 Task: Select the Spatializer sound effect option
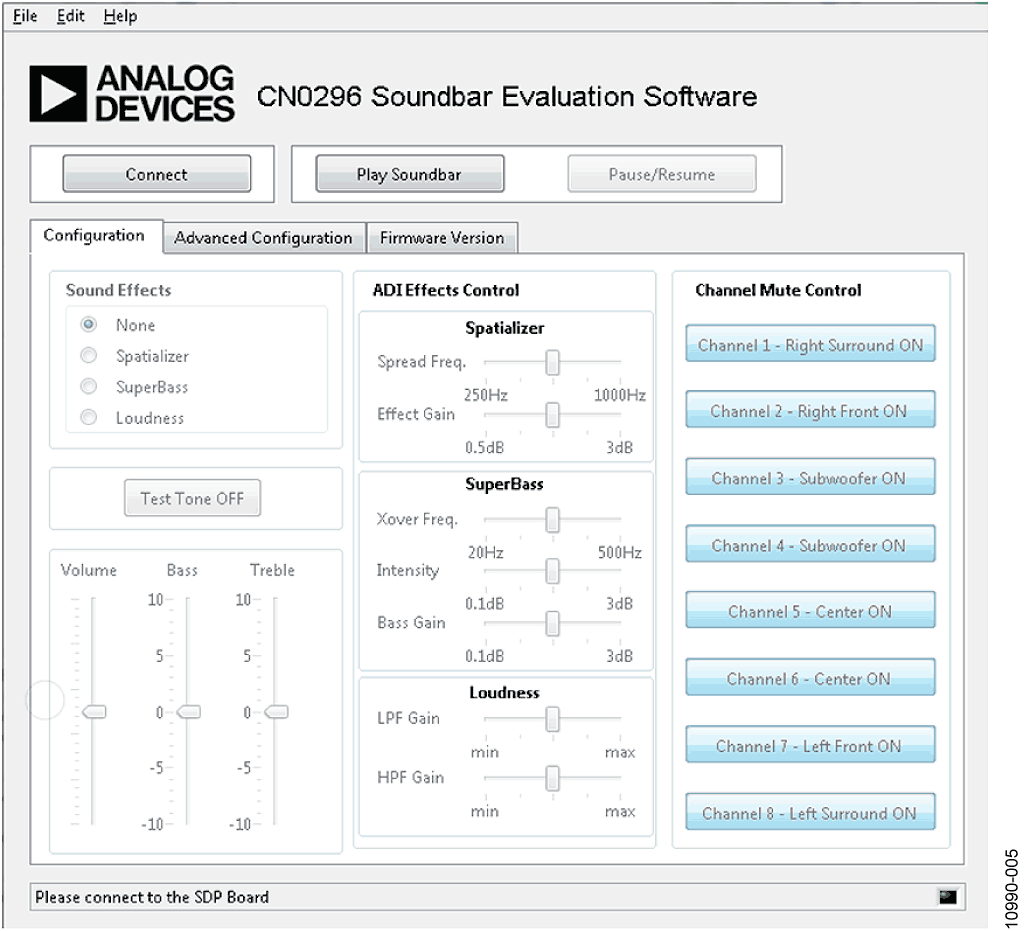pyautogui.click(x=89, y=356)
